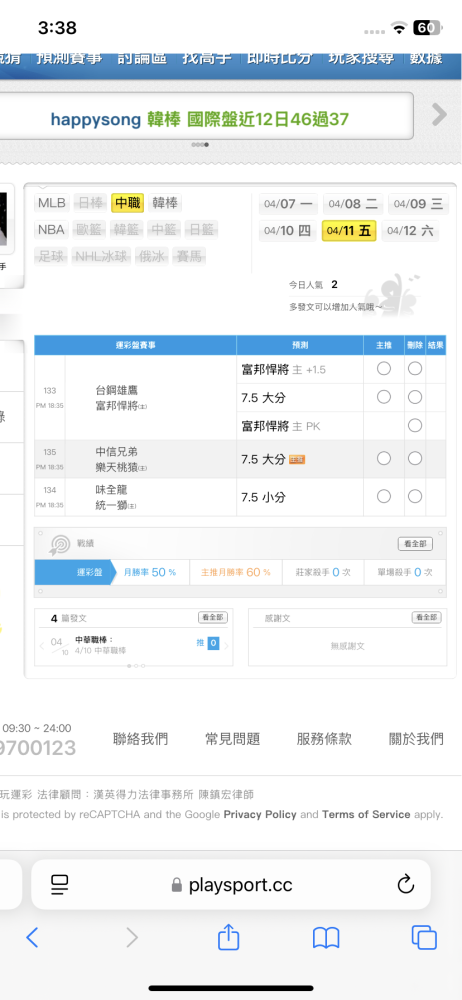Image resolution: width=462 pixels, height=1000 pixels.
Task: Select 主推 for 7.5 小分
Action: point(384,497)
